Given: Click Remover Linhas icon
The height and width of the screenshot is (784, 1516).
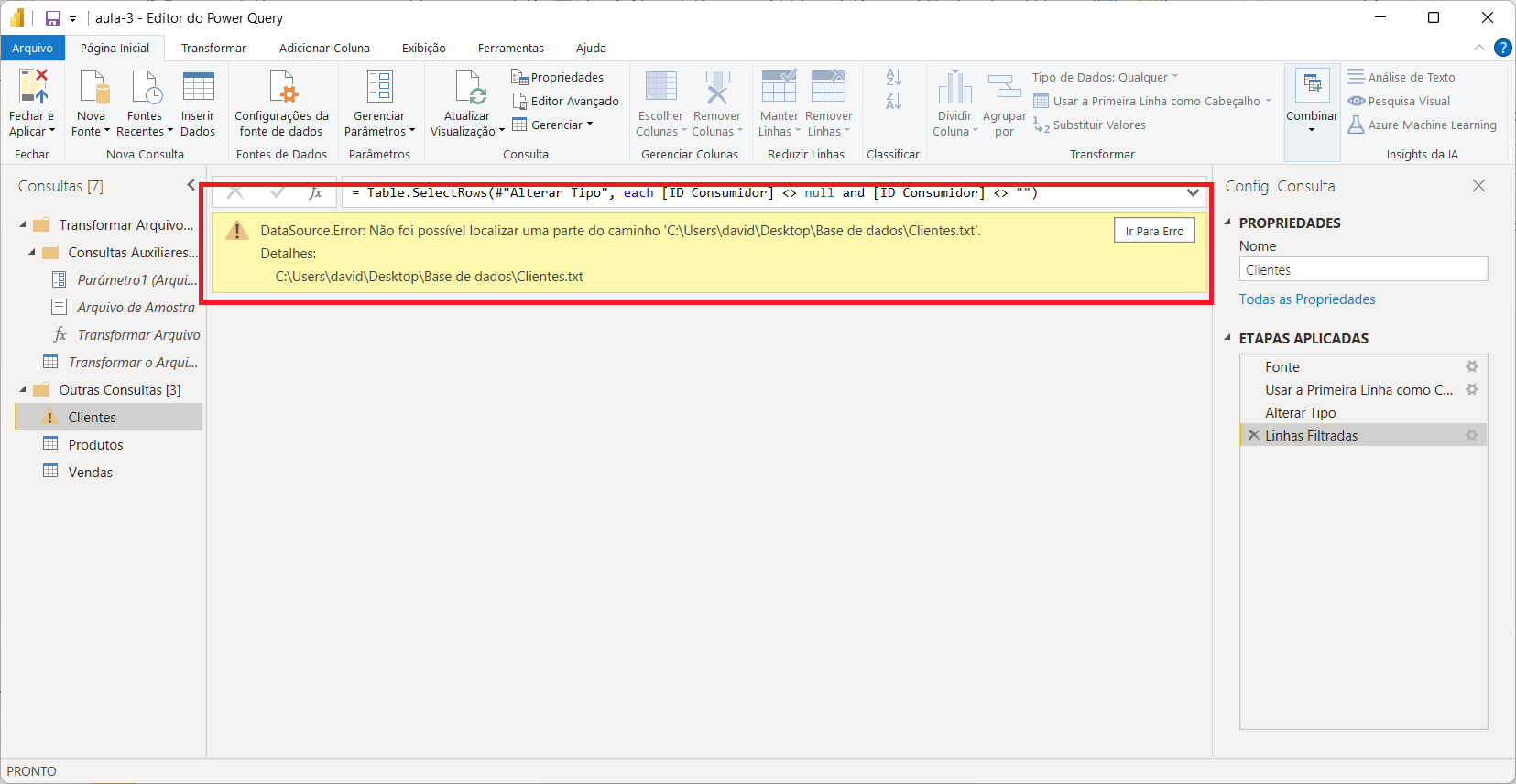Looking at the screenshot, I should point(829,87).
